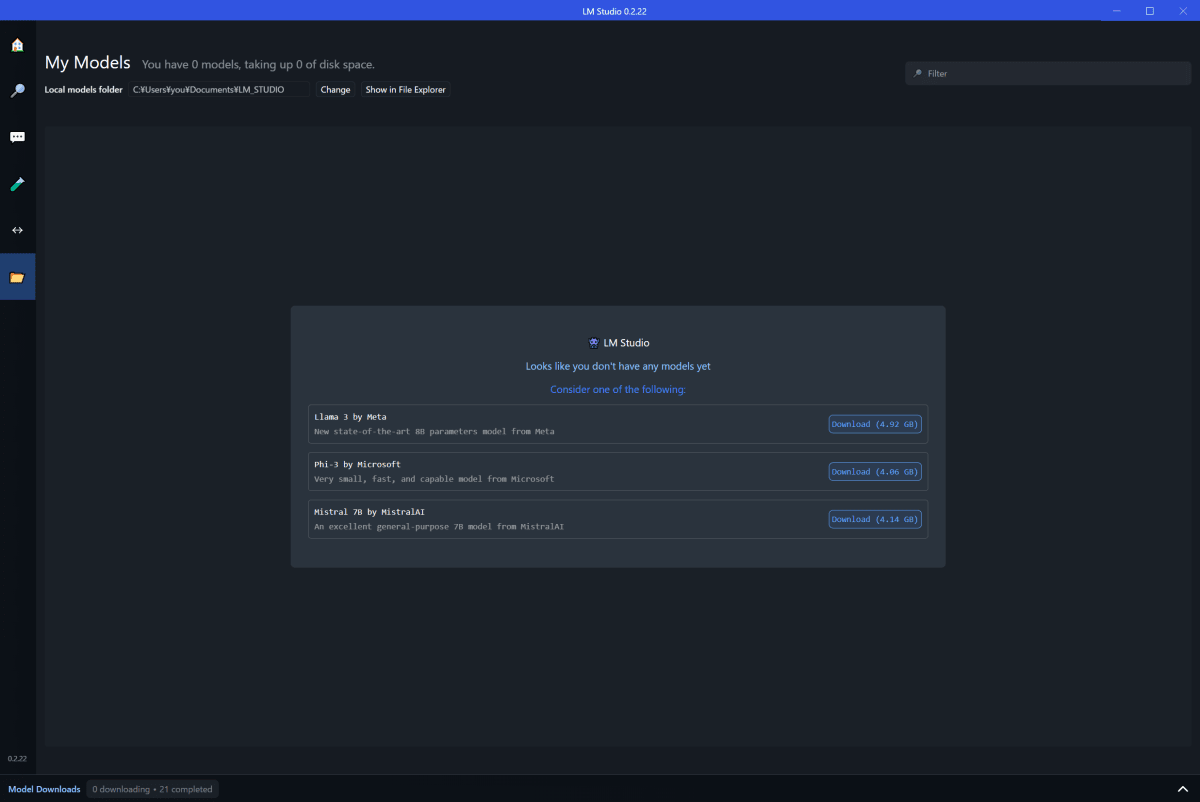This screenshot has width=1200, height=802.
Task: Click the magnifier icon in Filter box
Action: click(918, 74)
